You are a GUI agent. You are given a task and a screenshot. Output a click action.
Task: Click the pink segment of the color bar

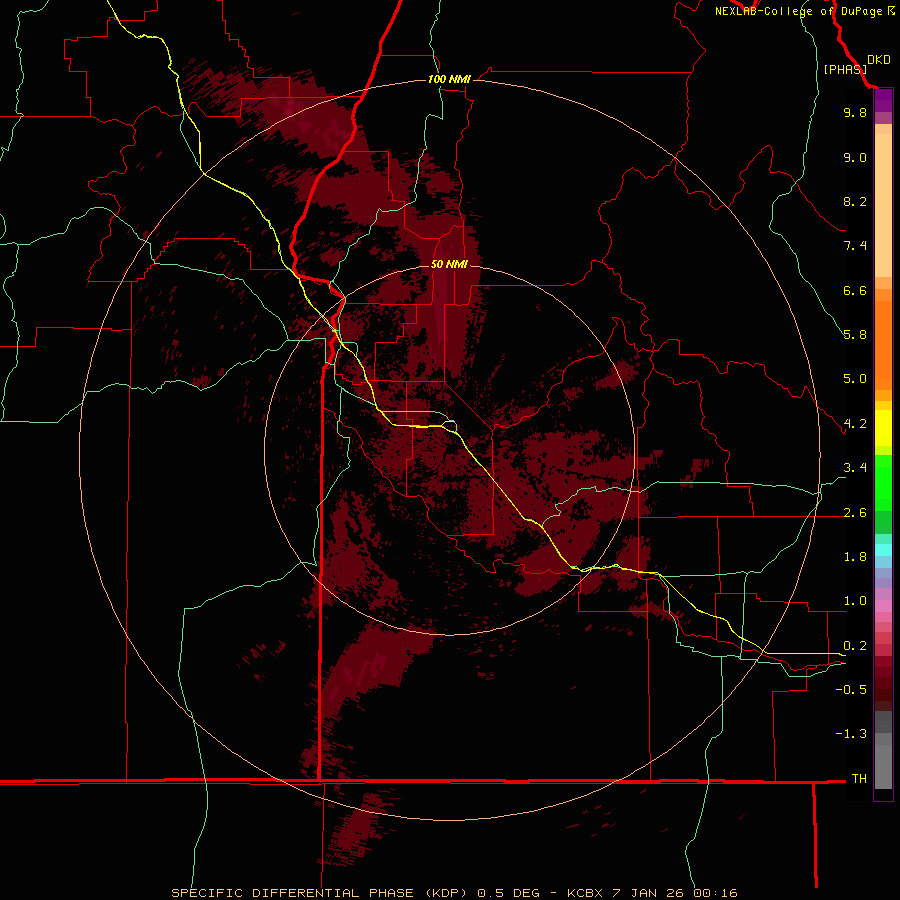point(883,606)
